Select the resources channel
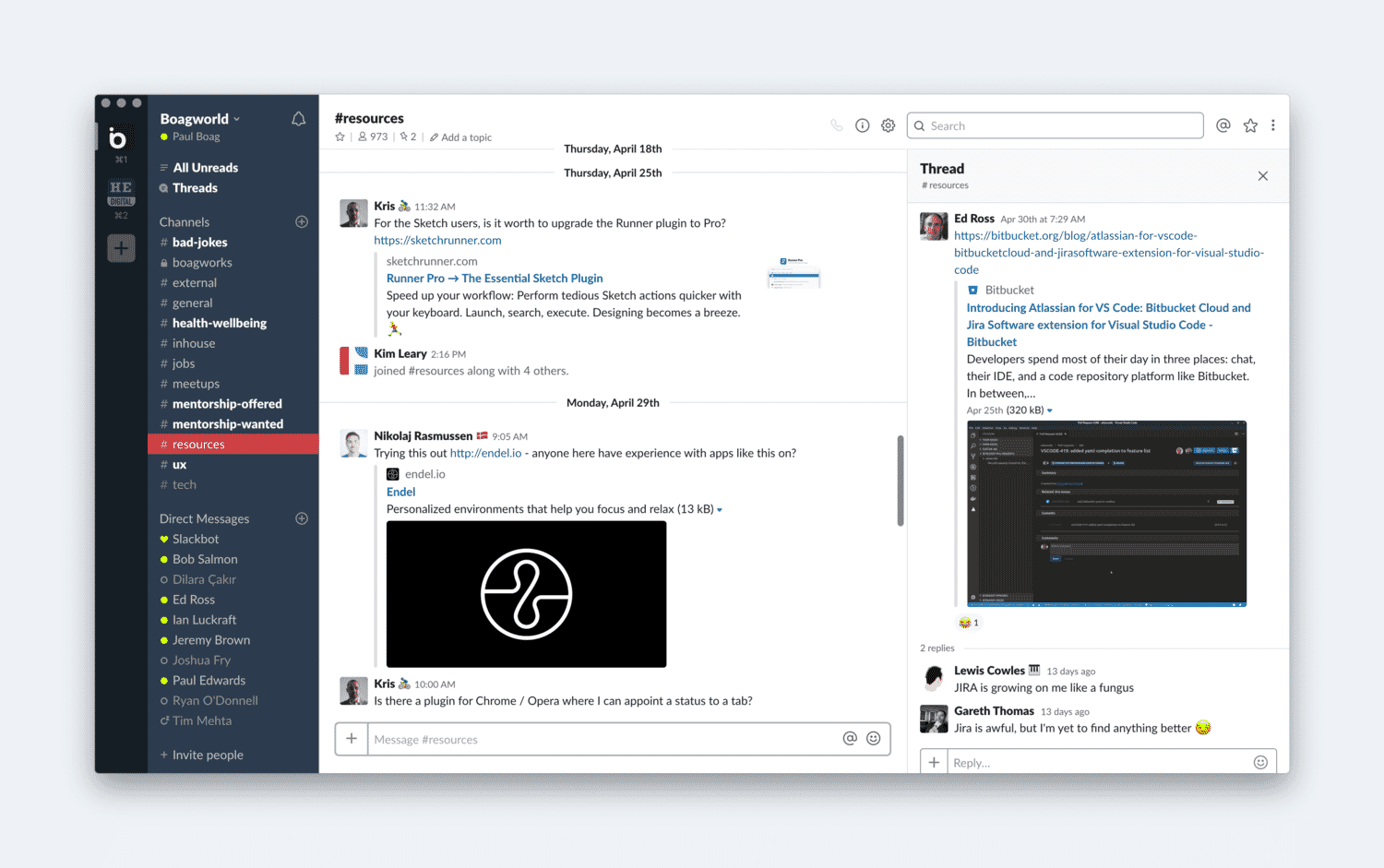1384x868 pixels. pos(233,445)
